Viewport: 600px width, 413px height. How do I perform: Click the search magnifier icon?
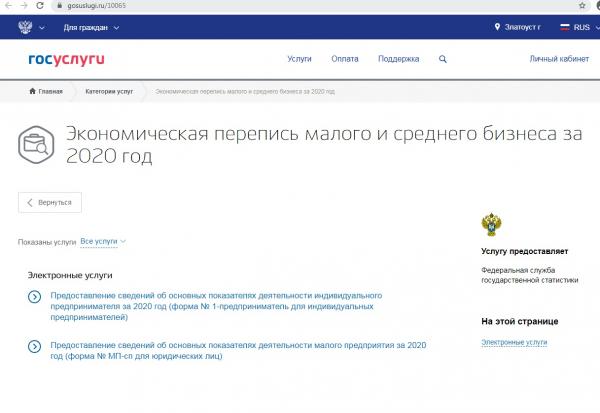443,59
